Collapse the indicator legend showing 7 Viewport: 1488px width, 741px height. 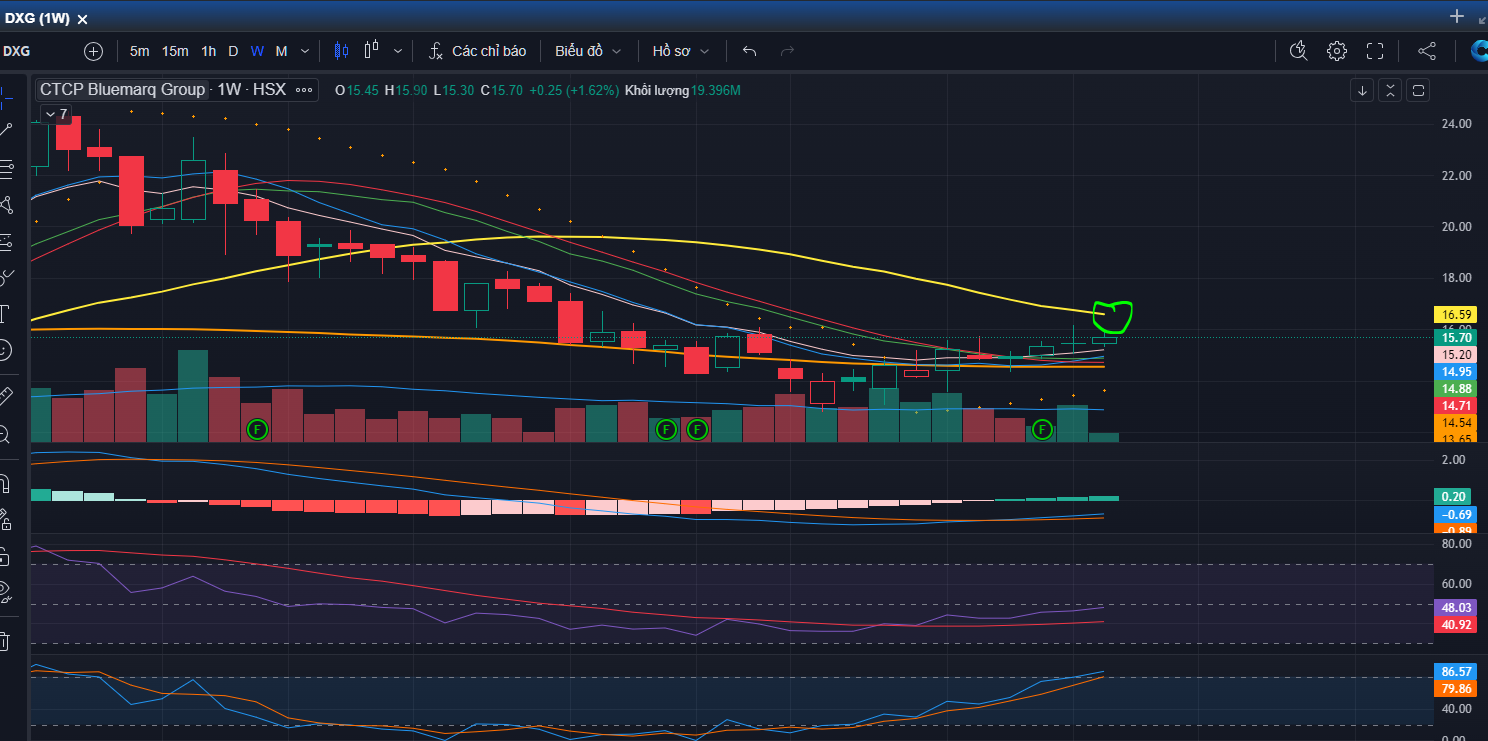pyautogui.click(x=56, y=114)
